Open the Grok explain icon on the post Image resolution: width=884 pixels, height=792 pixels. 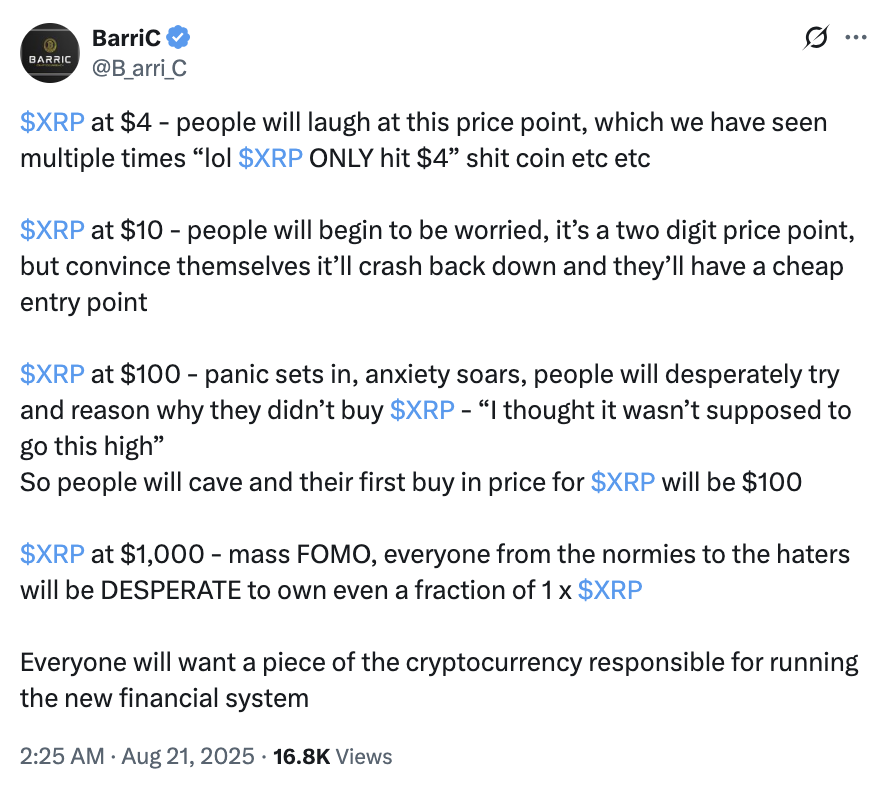pyautogui.click(x=816, y=38)
